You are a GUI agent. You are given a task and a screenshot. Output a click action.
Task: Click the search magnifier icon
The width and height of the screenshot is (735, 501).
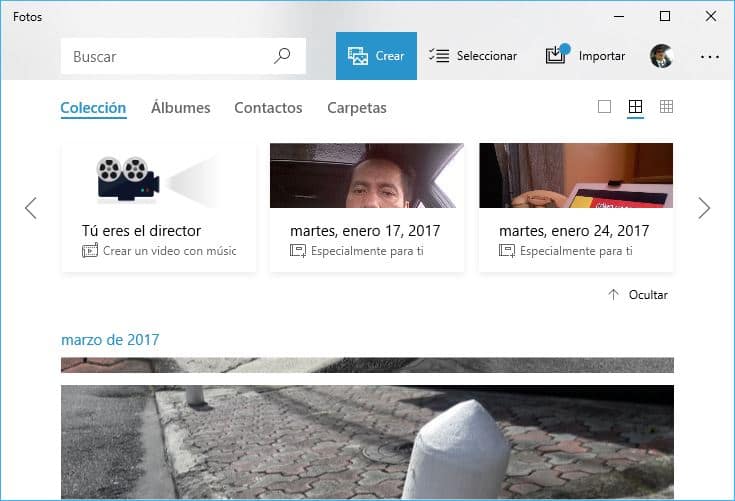282,56
